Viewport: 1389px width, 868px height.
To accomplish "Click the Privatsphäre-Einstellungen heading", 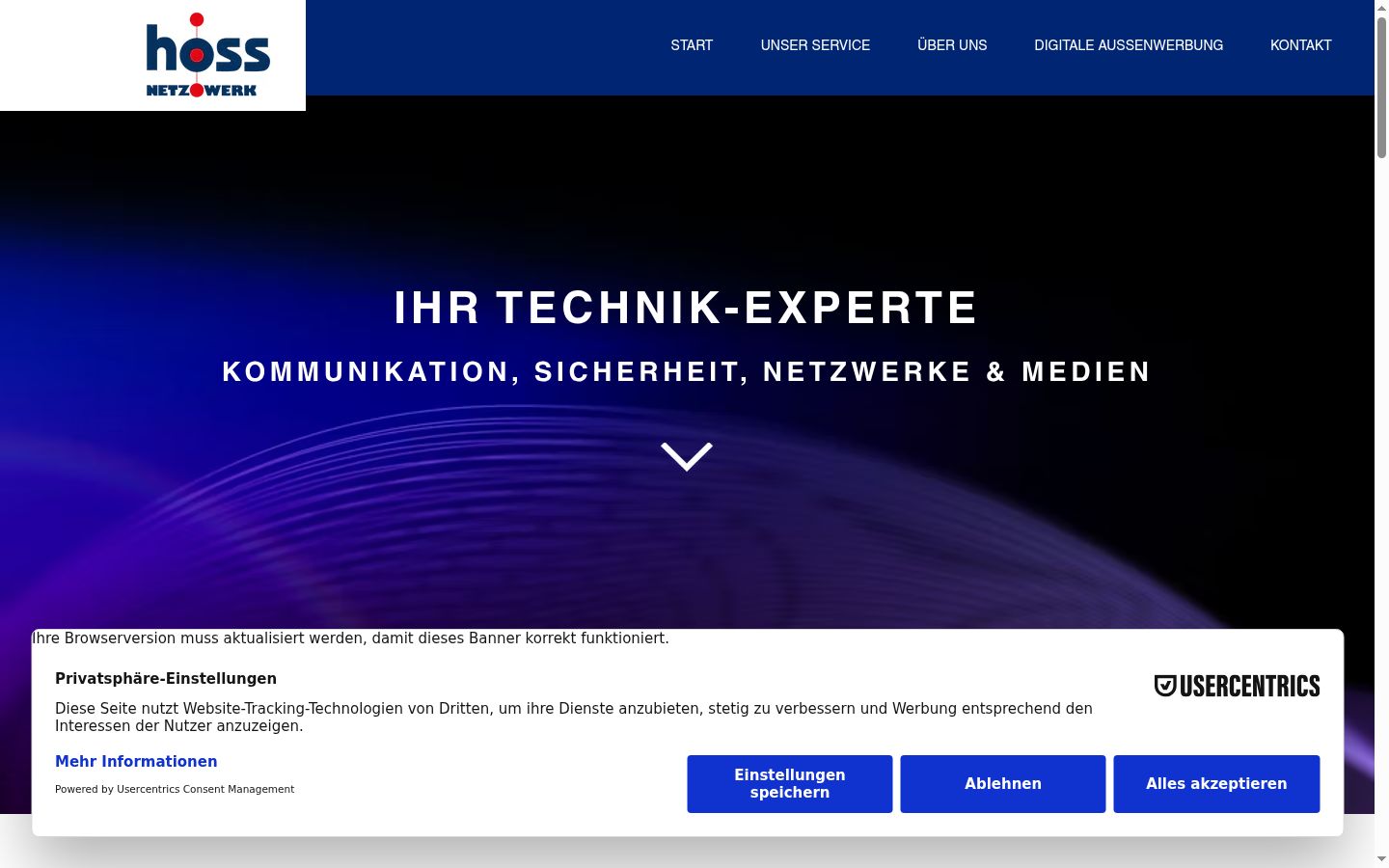I will pos(166,679).
